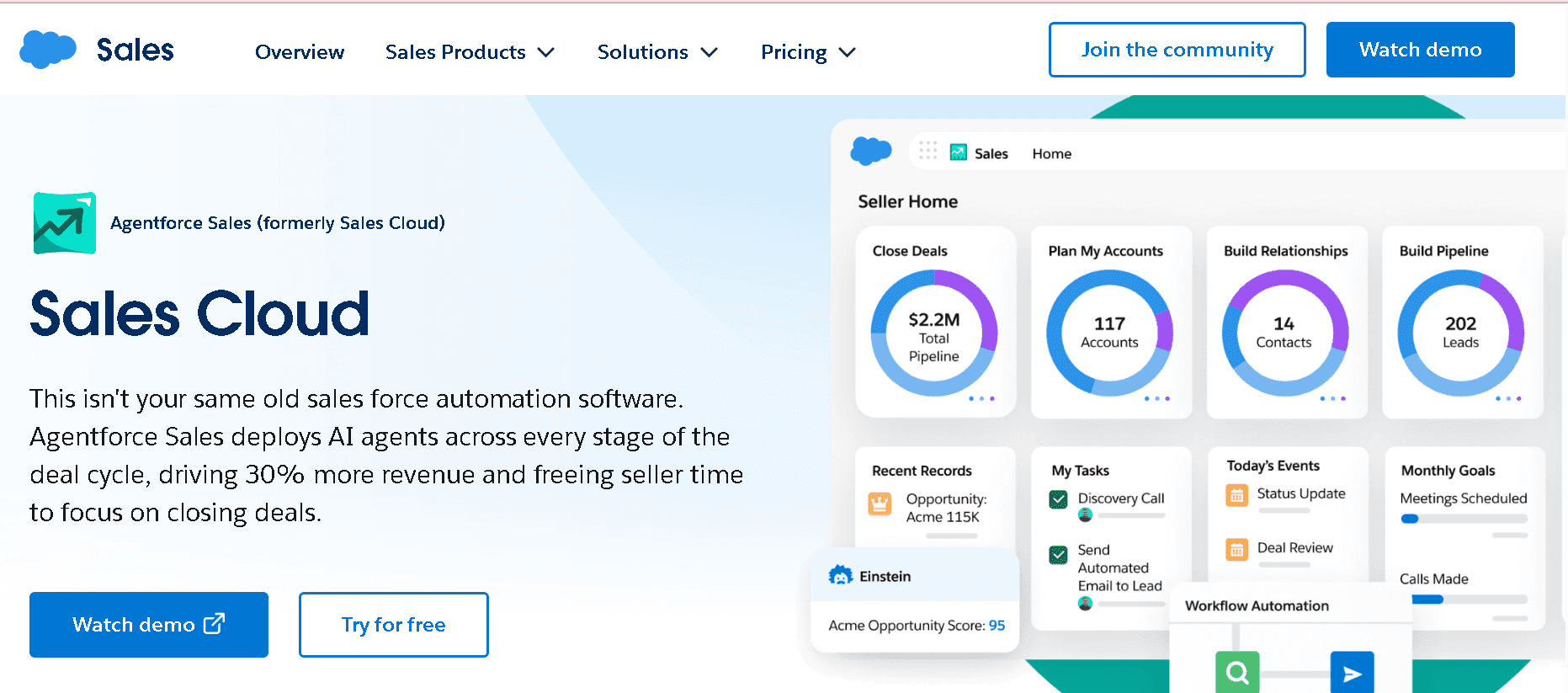The width and height of the screenshot is (1568, 693).
Task: Toggle the Discovery Call task checkbox
Action: (x=1059, y=499)
